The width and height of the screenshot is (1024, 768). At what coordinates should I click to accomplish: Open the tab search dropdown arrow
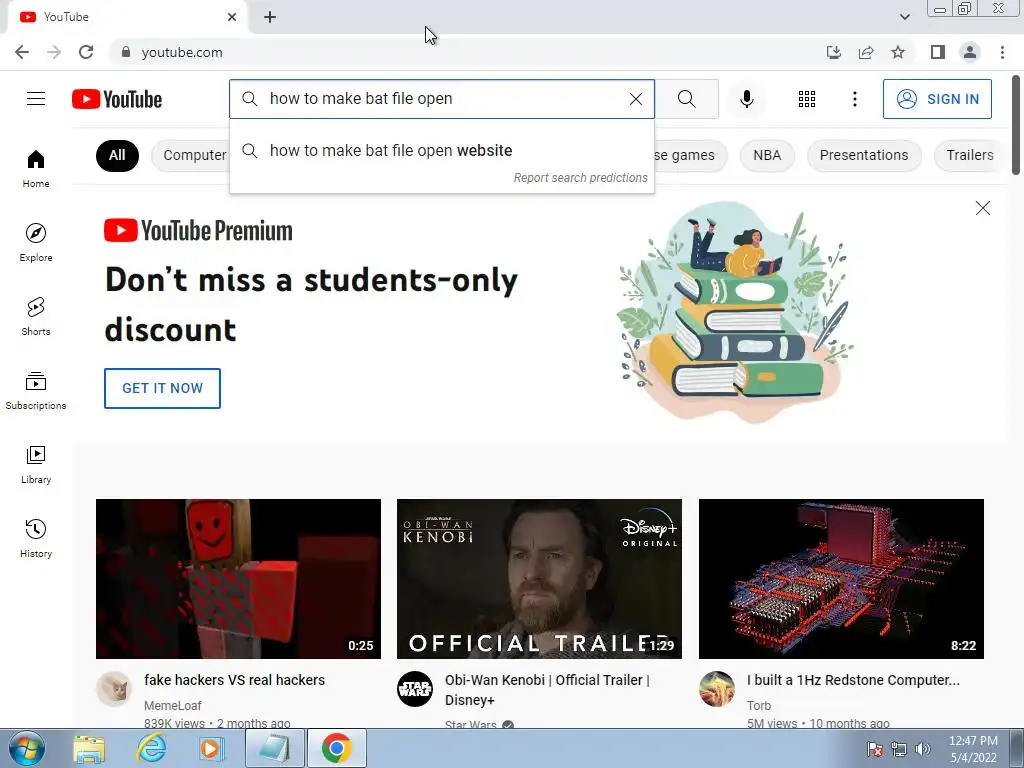pyautogui.click(x=904, y=17)
